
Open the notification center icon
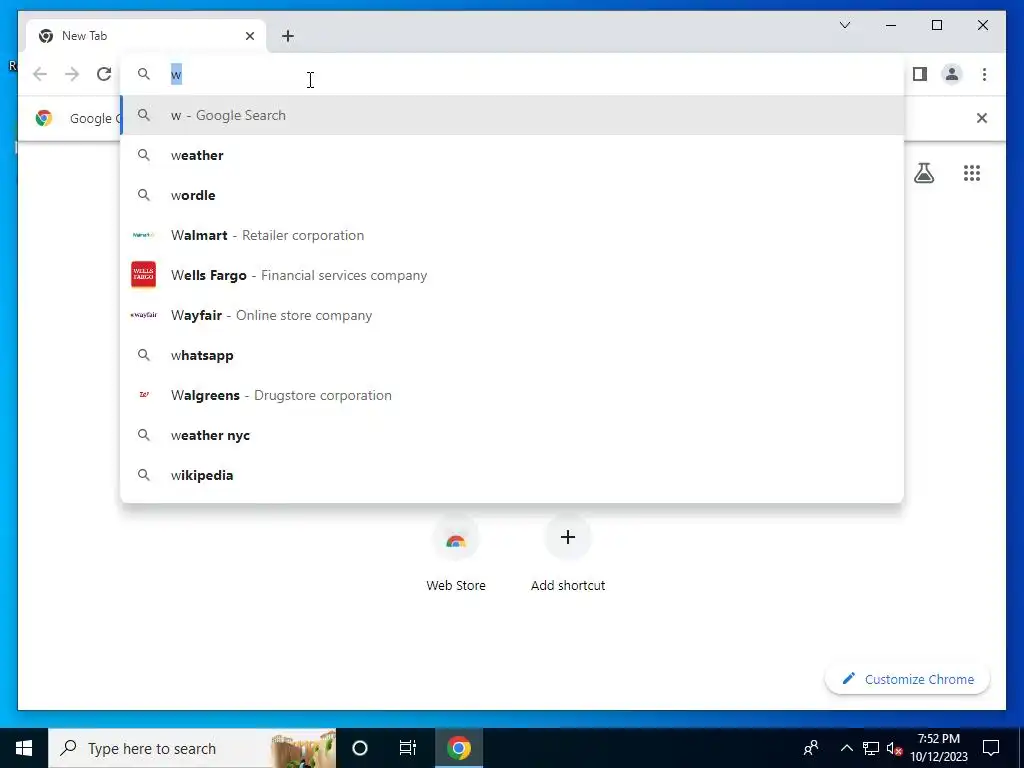991,748
